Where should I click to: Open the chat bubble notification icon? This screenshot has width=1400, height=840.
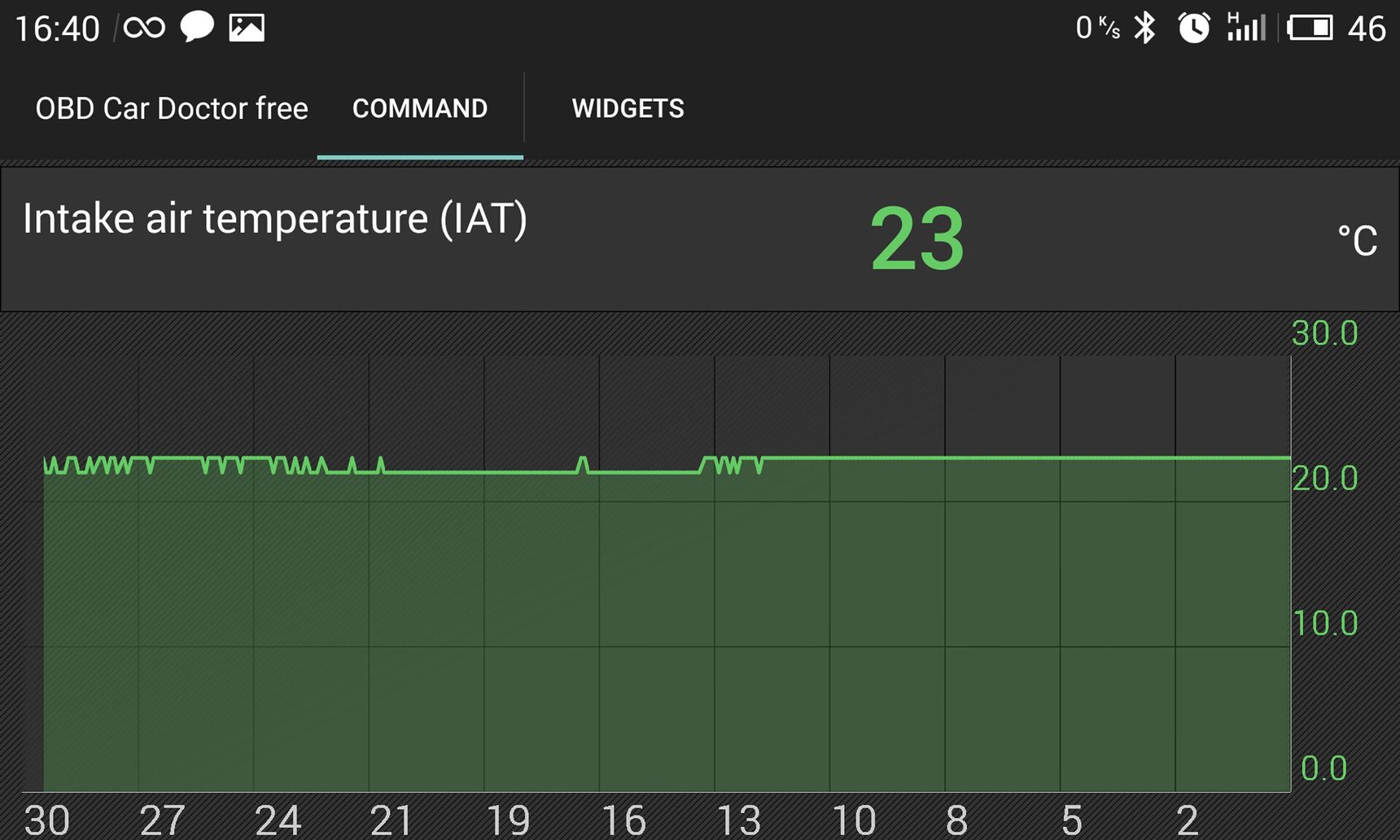coord(197,27)
